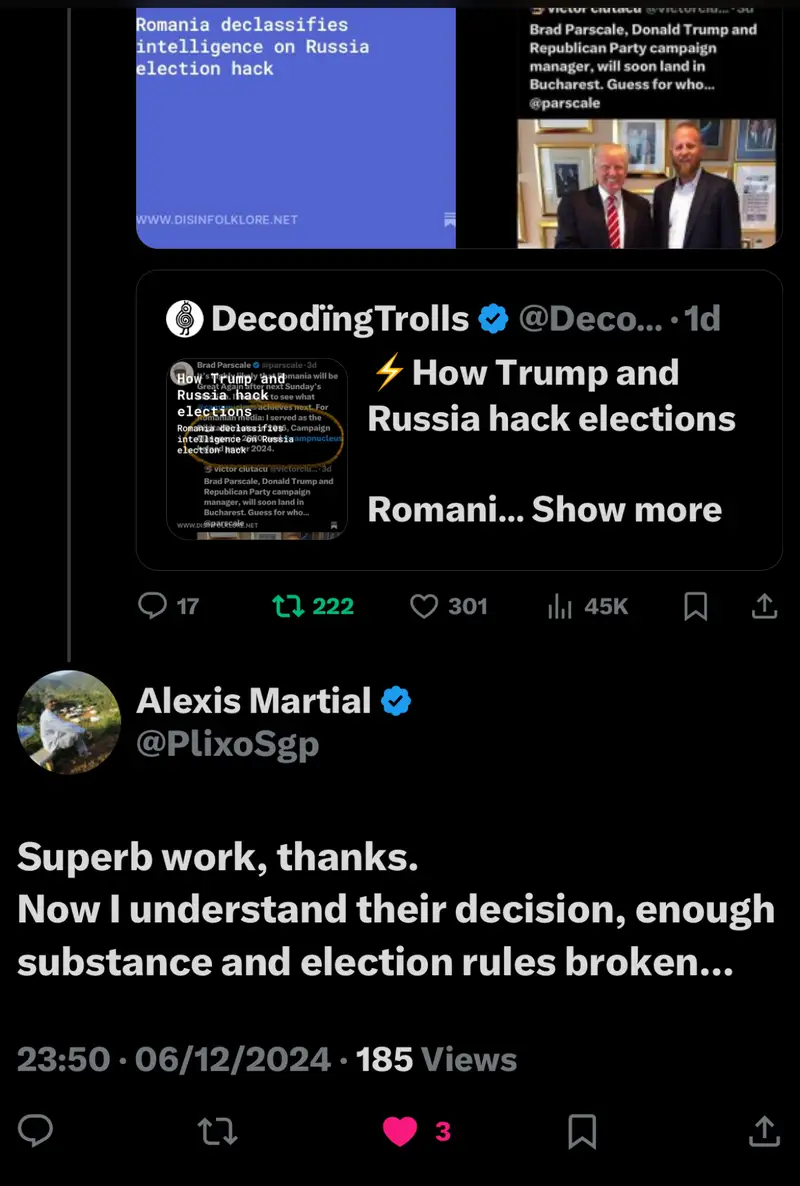Open the @PlixoSgp handle
The image size is (800, 1186).
pos(227,745)
